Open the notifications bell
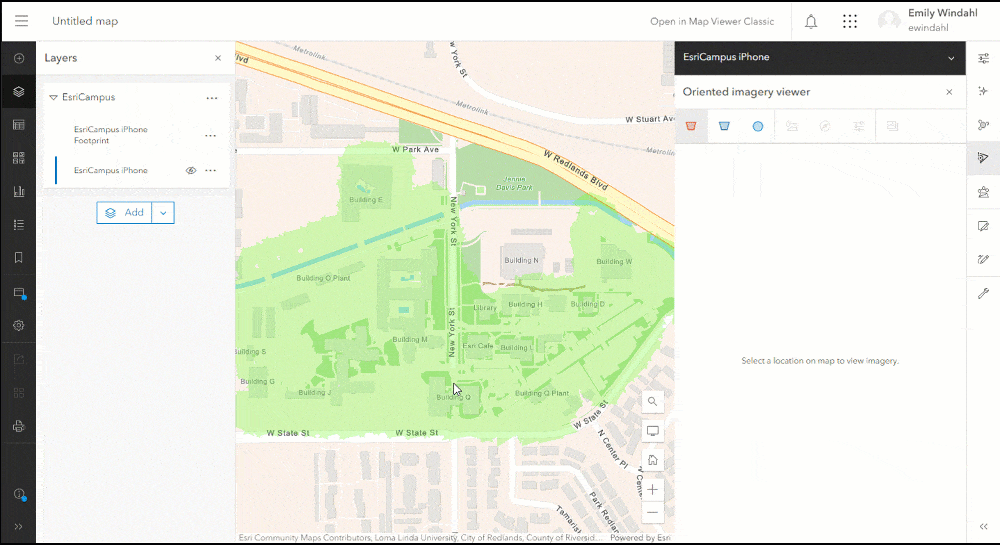The image size is (1000, 545). 811,22
